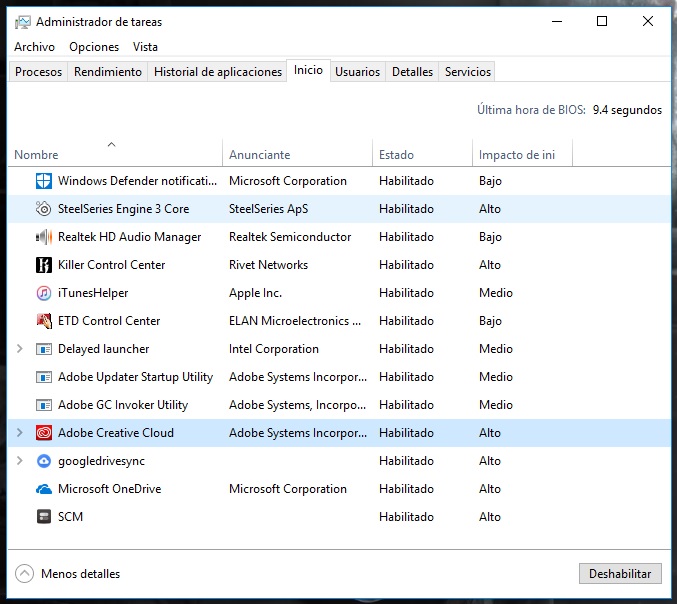Image resolution: width=677 pixels, height=604 pixels.
Task: Switch to the Rendimiento tab
Action: 108,72
